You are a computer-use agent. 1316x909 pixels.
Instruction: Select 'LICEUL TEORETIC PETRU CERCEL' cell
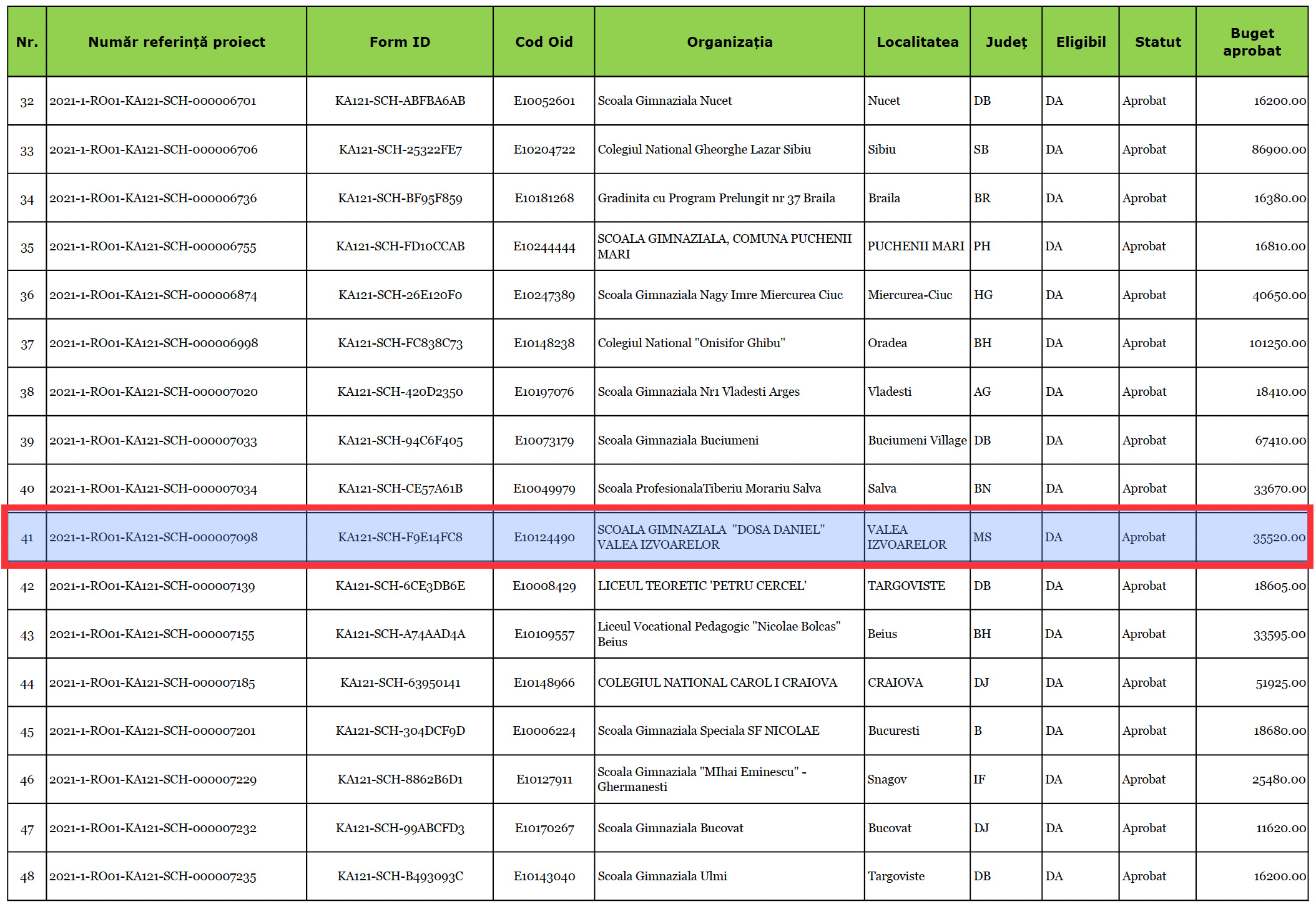[702, 586]
